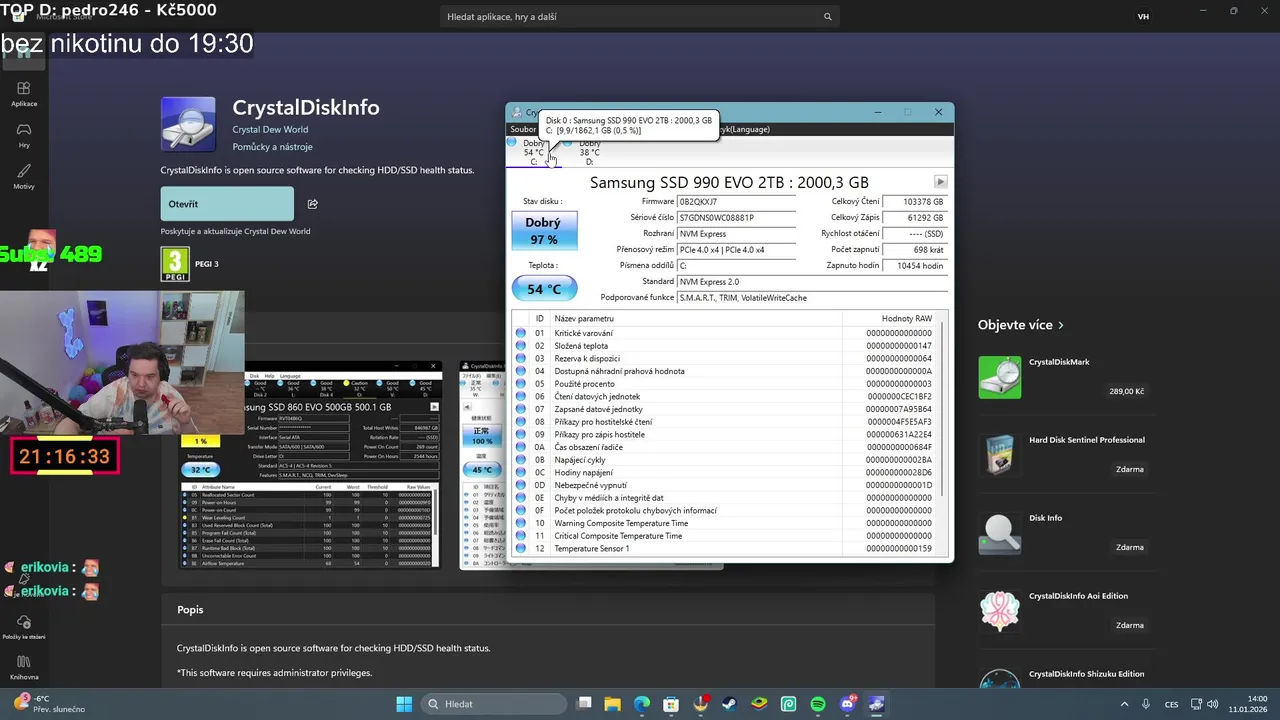The width and height of the screenshot is (1280, 720).
Task: Open the taskbar clock 14:00
Action: click(x=1248, y=704)
